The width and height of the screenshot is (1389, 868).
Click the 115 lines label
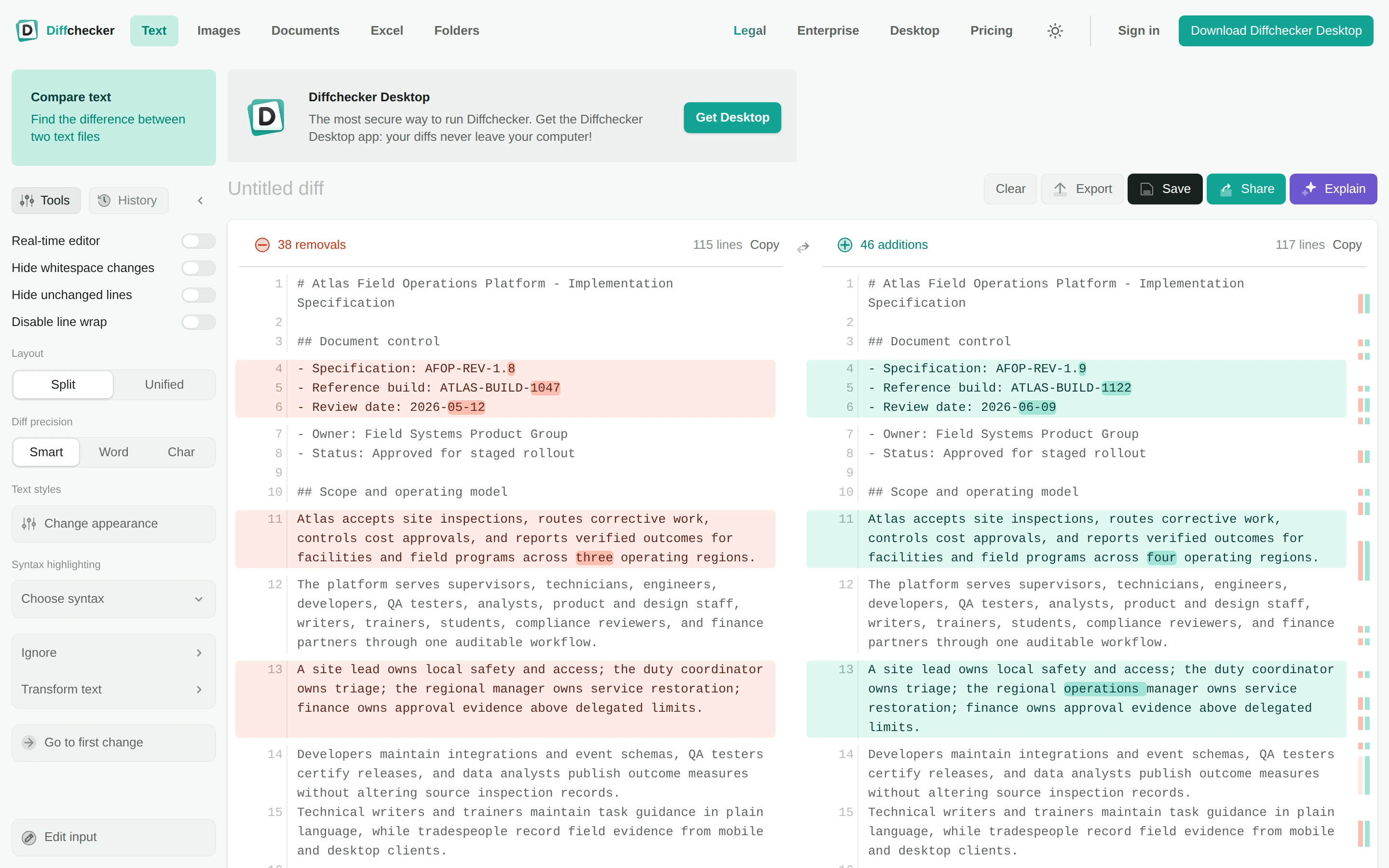[718, 245]
